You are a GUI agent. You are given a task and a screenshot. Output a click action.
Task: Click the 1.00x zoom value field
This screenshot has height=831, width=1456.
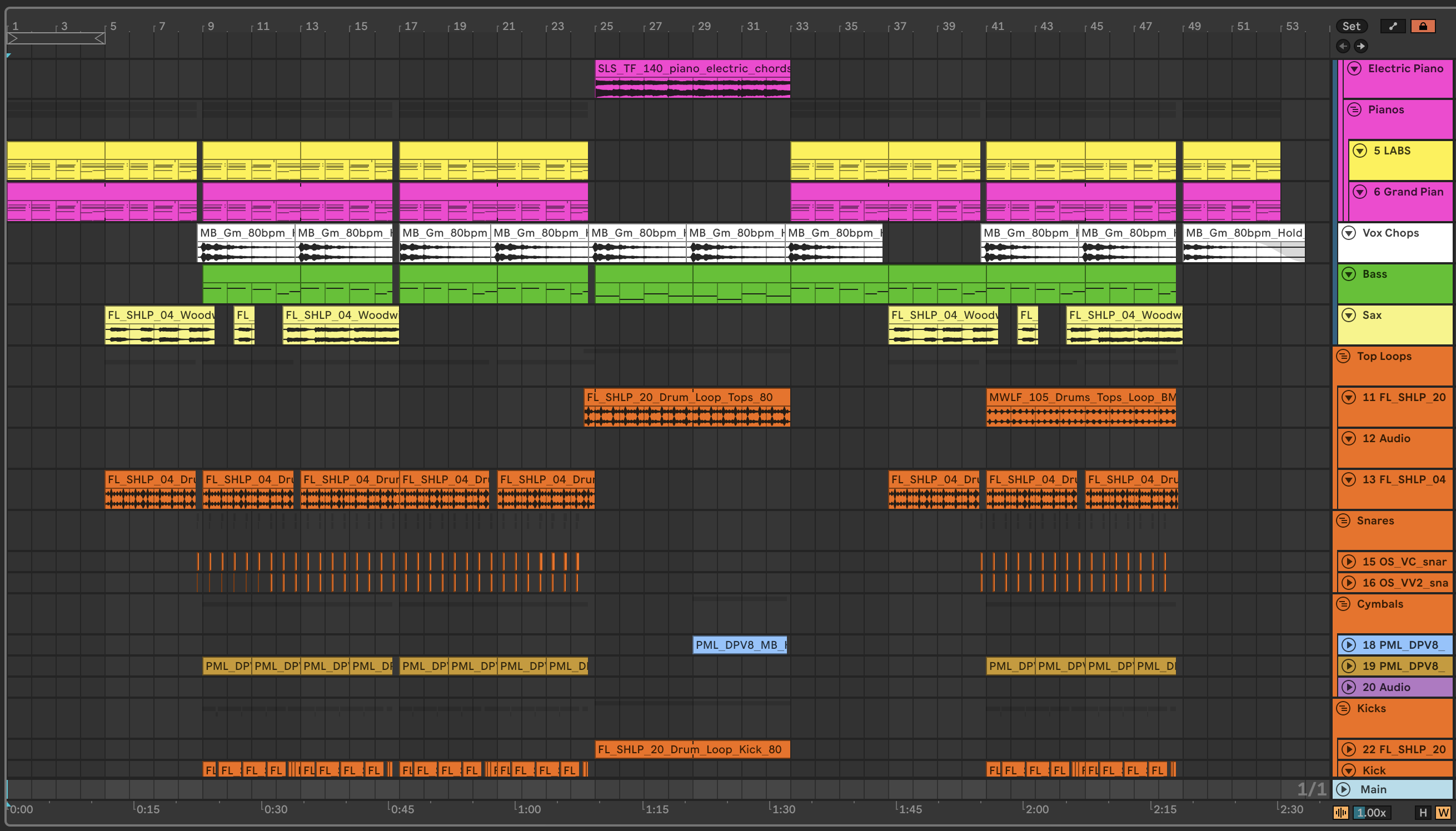coord(1372,812)
